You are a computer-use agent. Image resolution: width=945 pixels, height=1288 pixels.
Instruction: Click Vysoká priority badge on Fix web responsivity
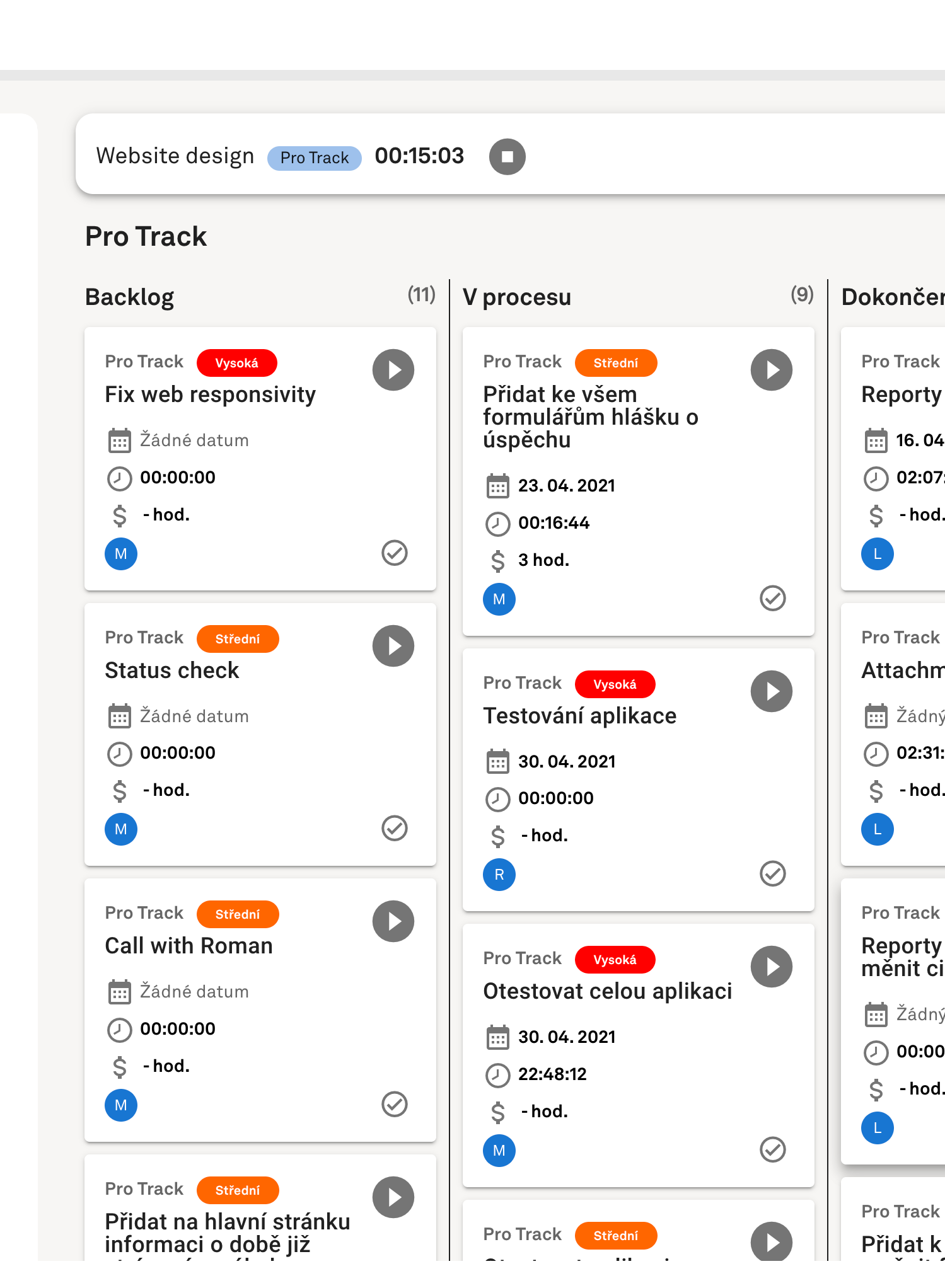coord(236,363)
